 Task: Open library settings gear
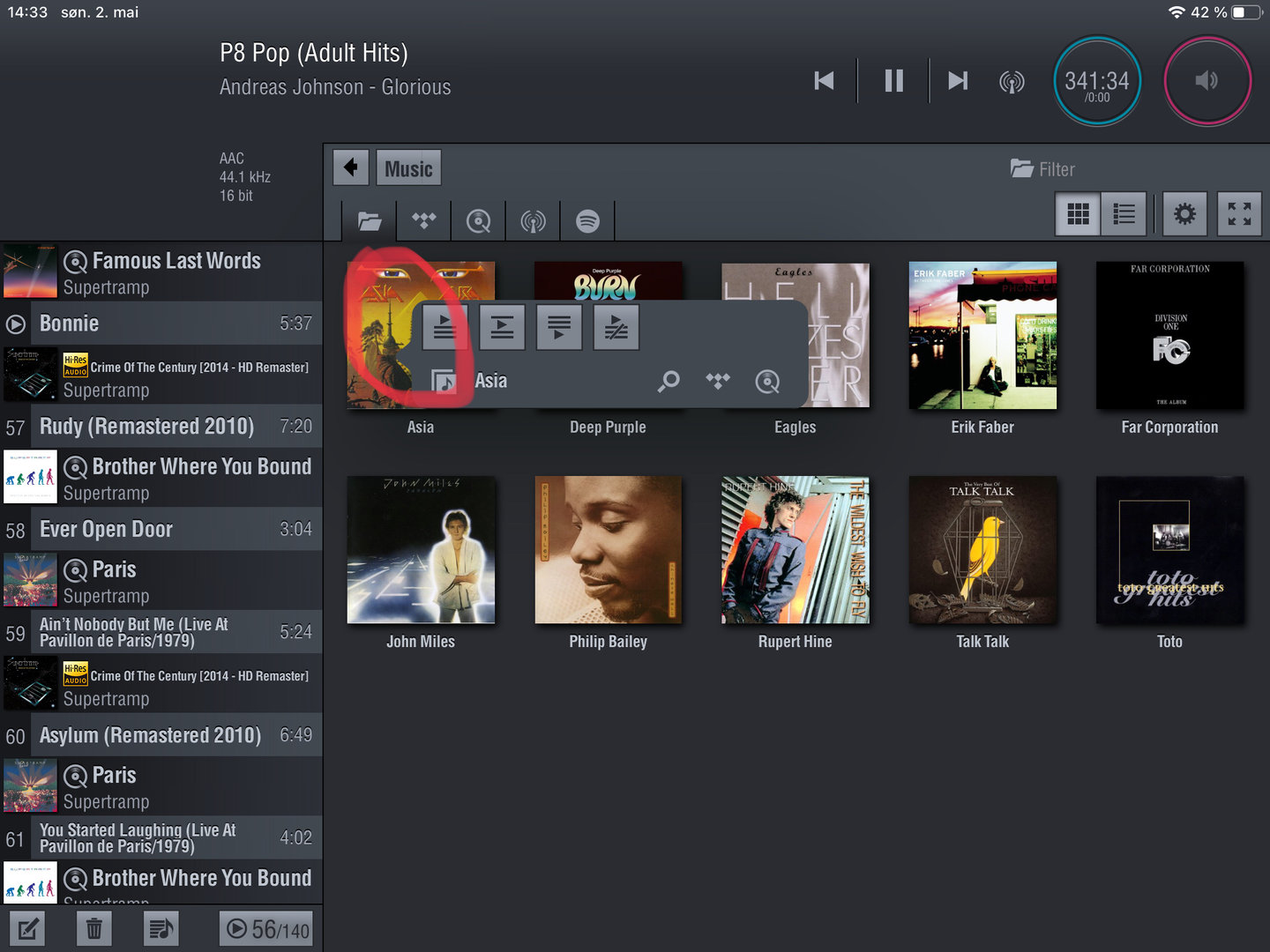(1184, 213)
